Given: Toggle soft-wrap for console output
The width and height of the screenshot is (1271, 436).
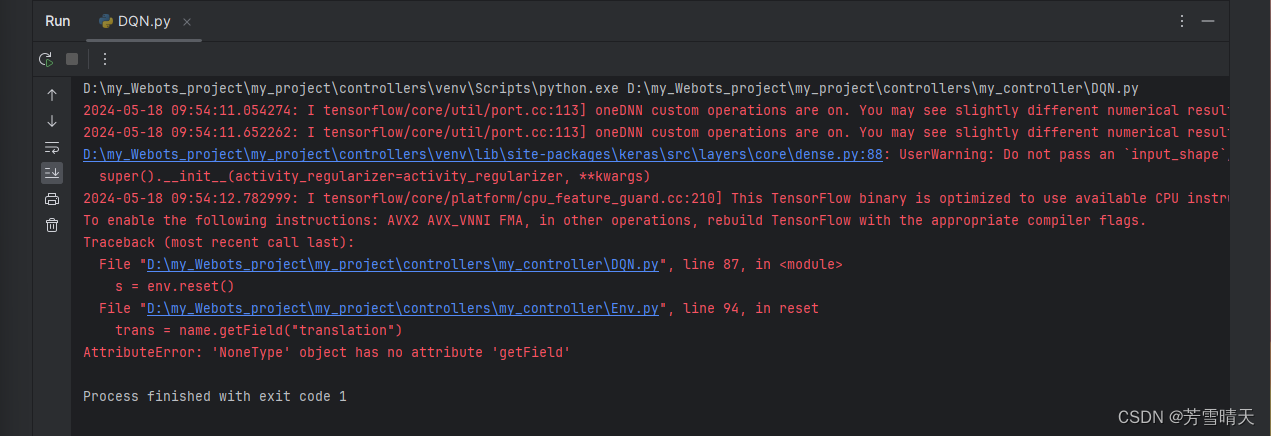Looking at the screenshot, I should [x=52, y=147].
